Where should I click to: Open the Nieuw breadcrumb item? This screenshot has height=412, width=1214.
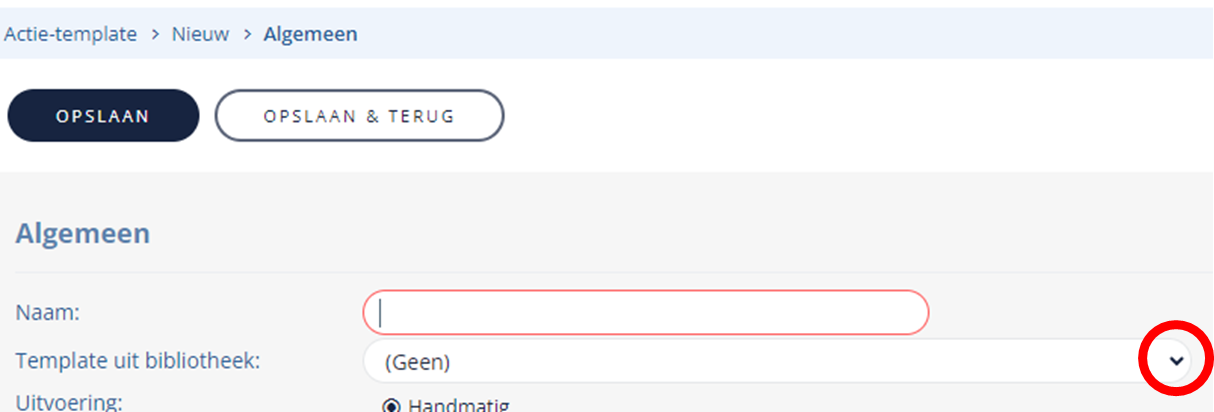(x=200, y=34)
